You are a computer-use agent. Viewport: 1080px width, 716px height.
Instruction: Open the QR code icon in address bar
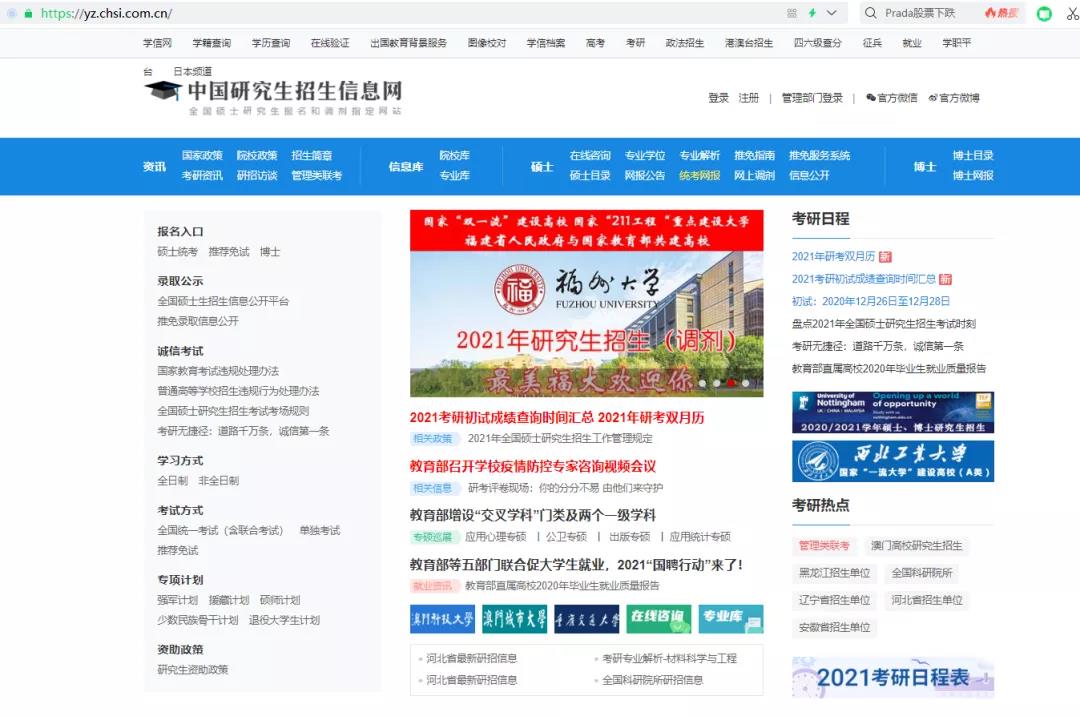coord(792,13)
